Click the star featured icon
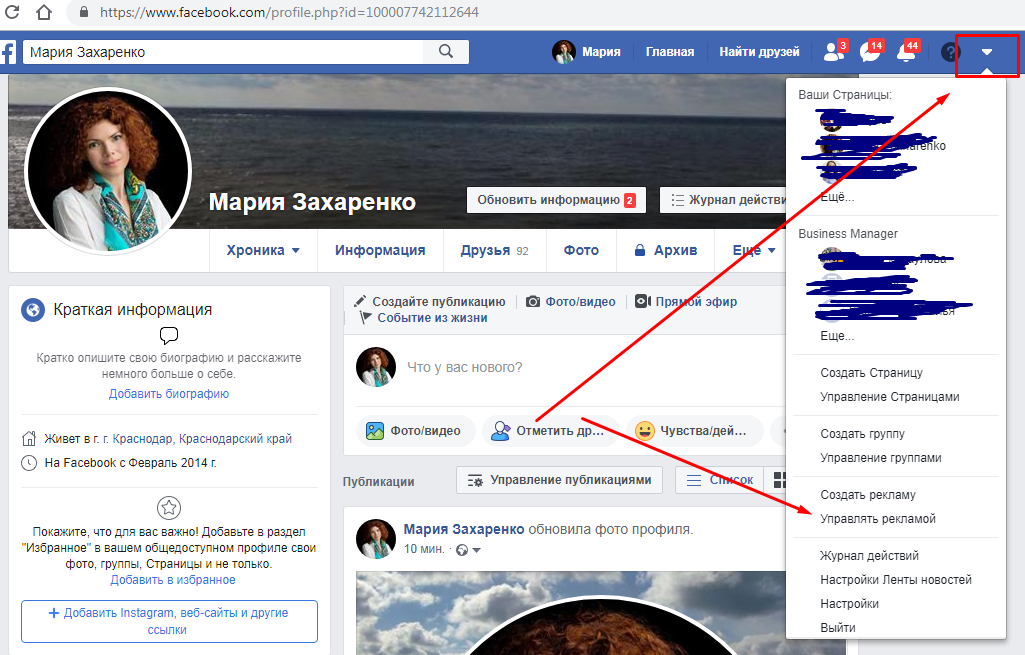 coord(169,507)
